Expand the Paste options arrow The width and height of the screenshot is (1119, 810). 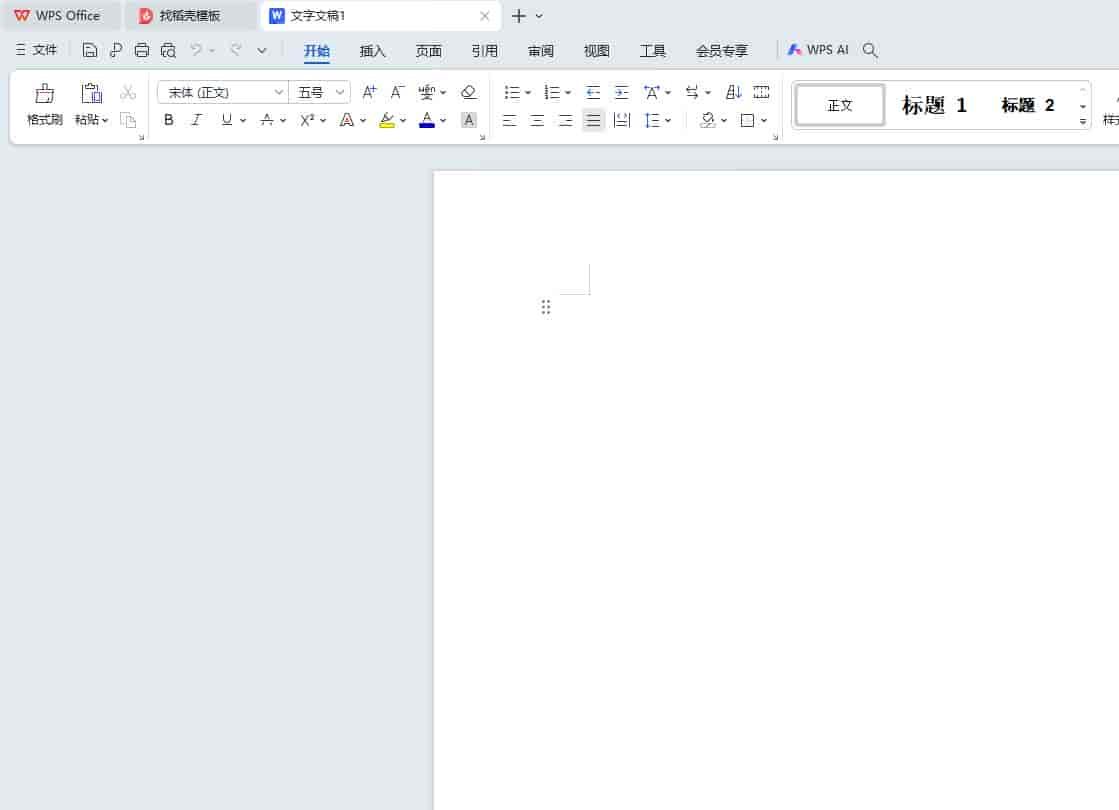[x=105, y=120]
